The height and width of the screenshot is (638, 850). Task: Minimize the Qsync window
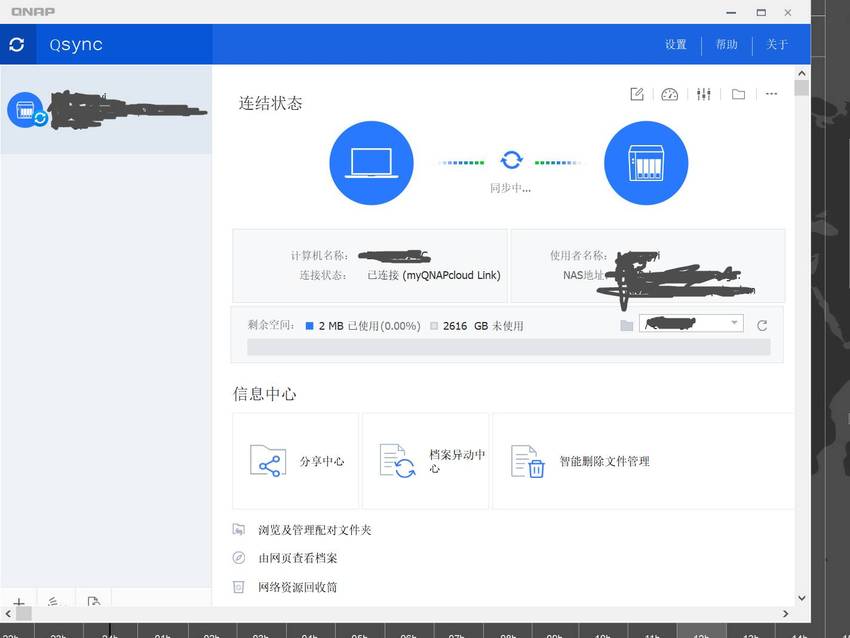(x=731, y=12)
